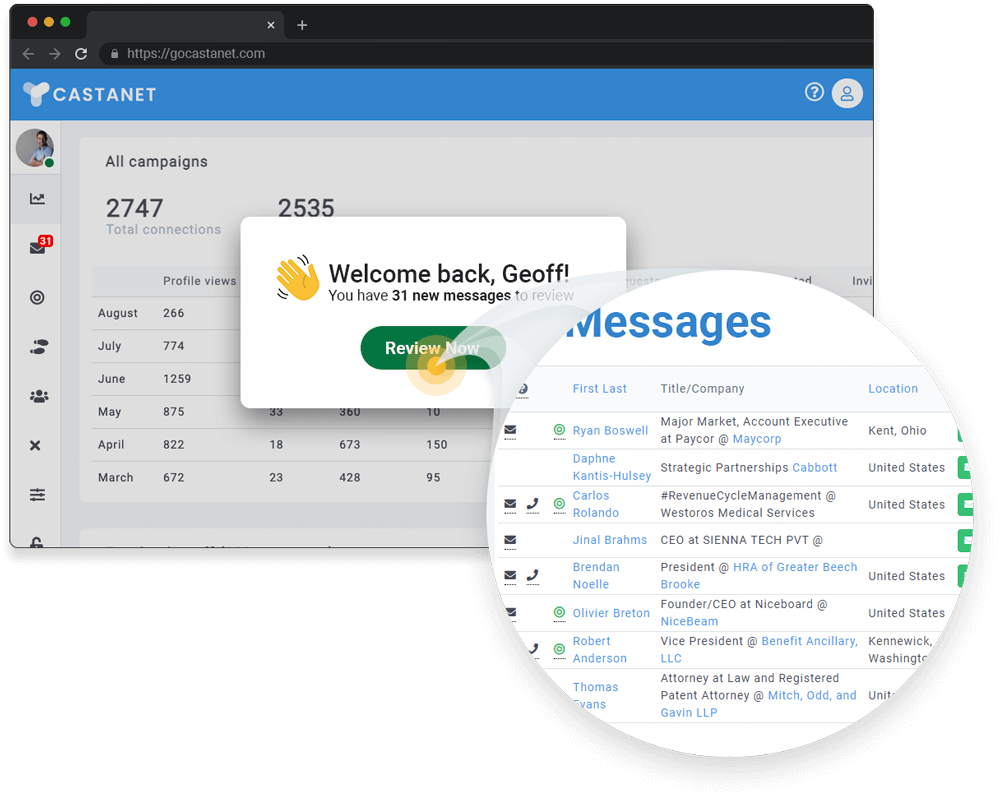Open the Maycorp company link
1000x796 pixels.
[757, 439]
